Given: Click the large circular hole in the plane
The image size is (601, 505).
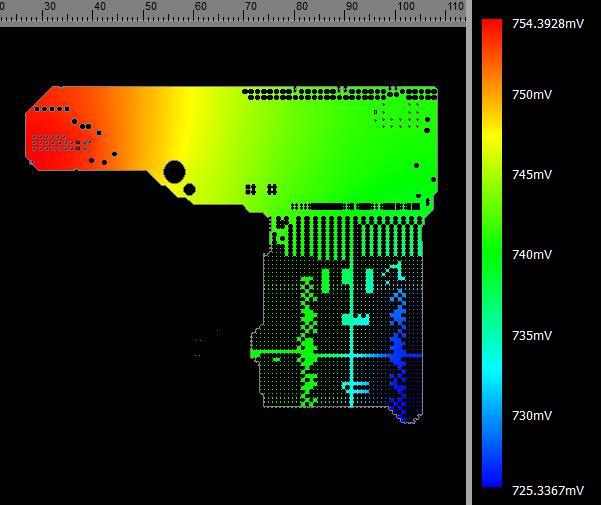Looking at the screenshot, I should (x=173, y=171).
